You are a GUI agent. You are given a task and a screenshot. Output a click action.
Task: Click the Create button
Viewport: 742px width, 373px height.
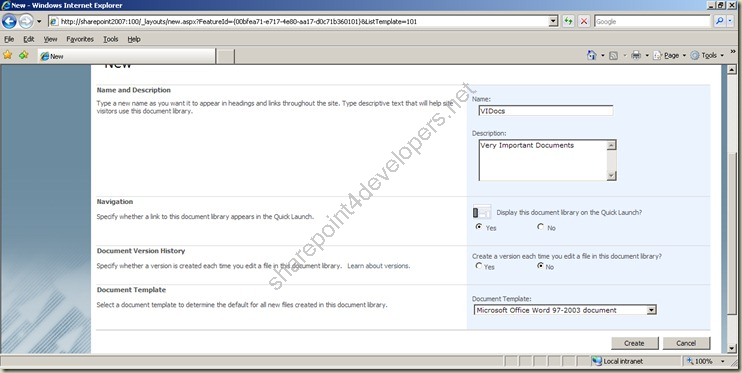coord(634,343)
